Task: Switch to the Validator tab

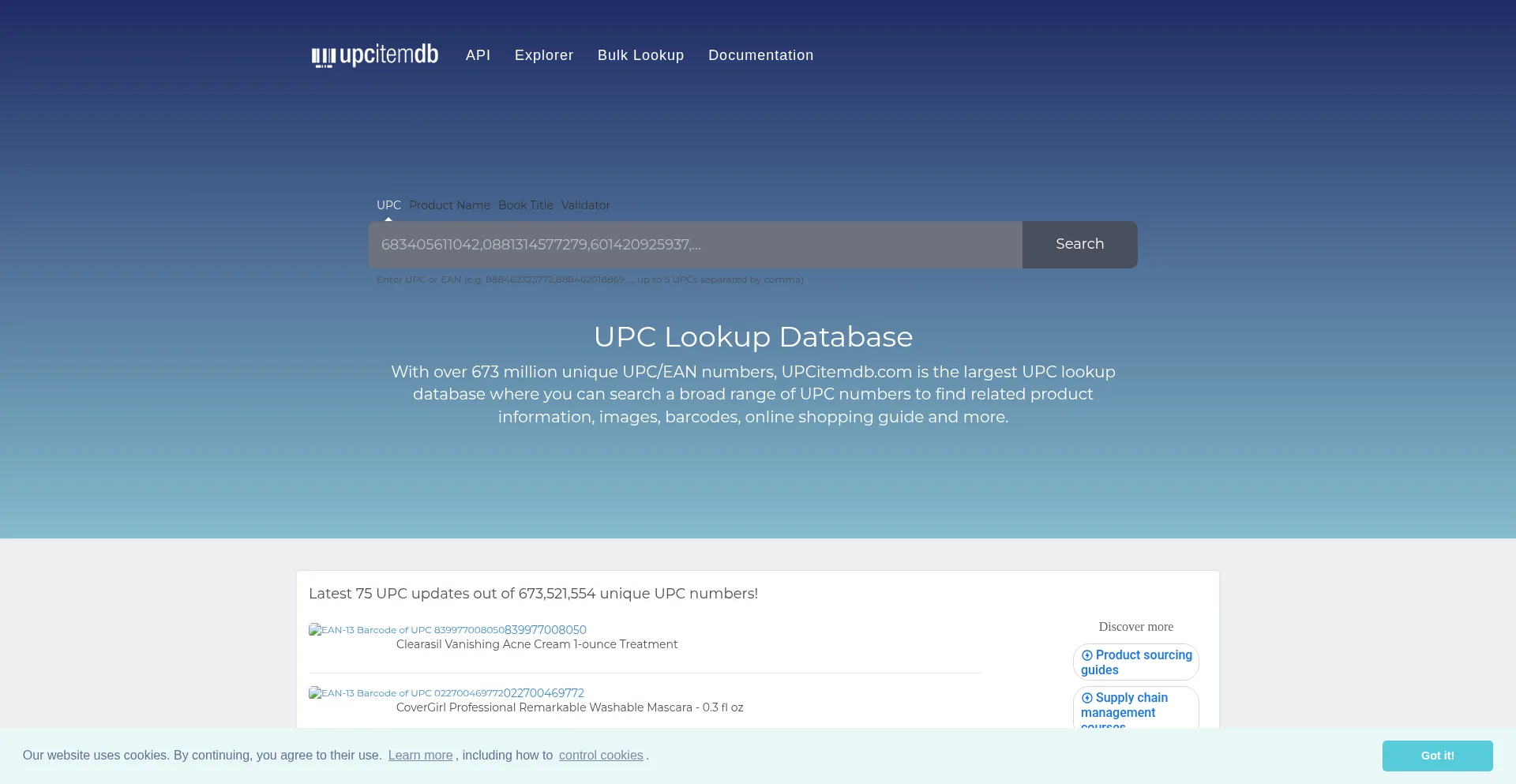Action: [x=585, y=205]
